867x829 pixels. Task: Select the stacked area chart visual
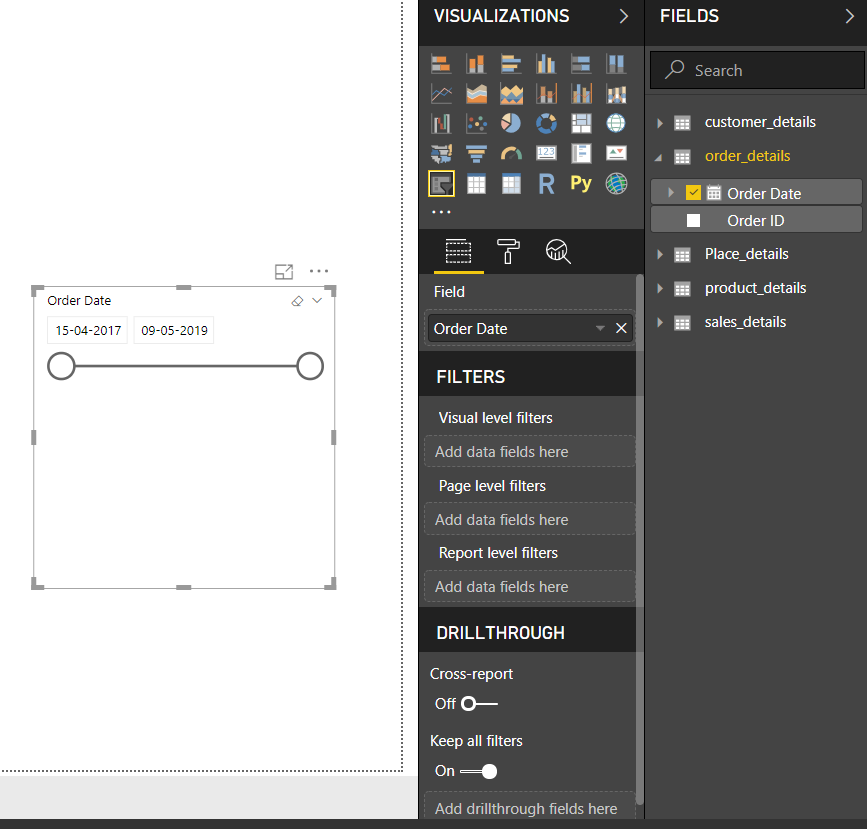point(511,94)
